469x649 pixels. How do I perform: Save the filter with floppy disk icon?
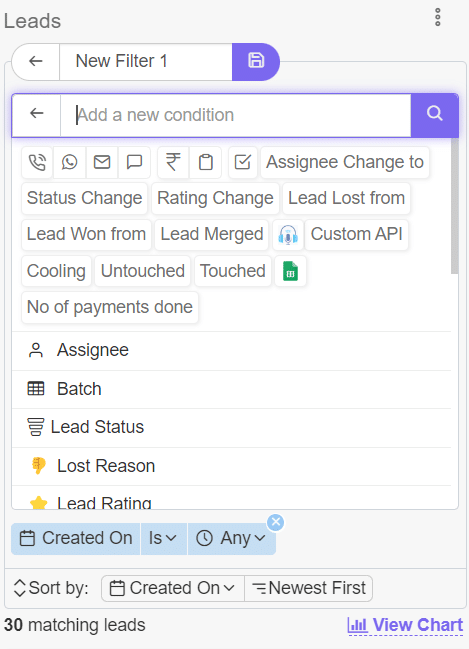point(256,61)
